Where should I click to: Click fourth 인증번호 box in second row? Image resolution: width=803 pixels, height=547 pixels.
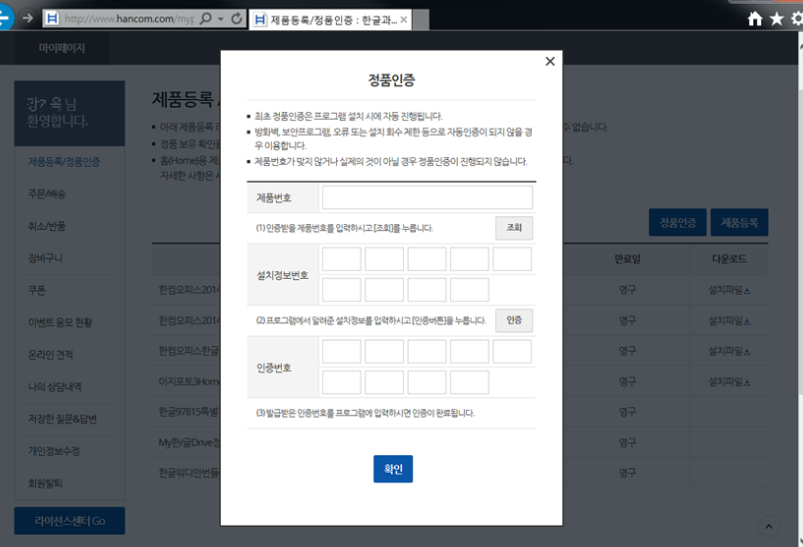[x=469, y=382]
